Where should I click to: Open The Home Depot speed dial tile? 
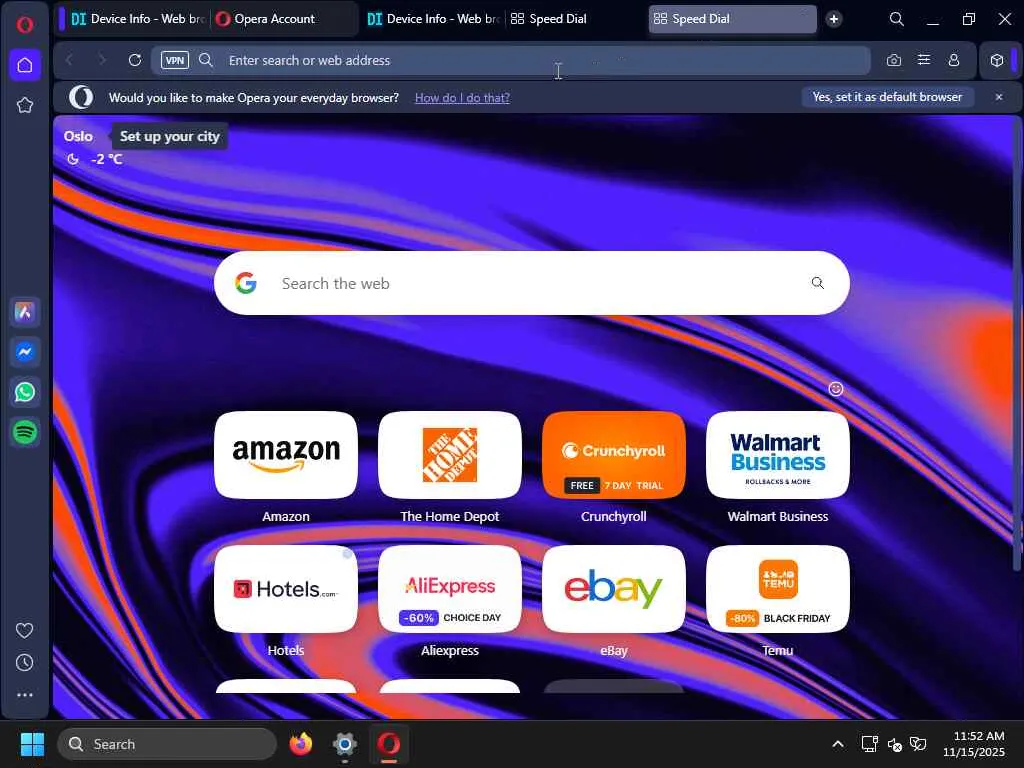click(450, 455)
